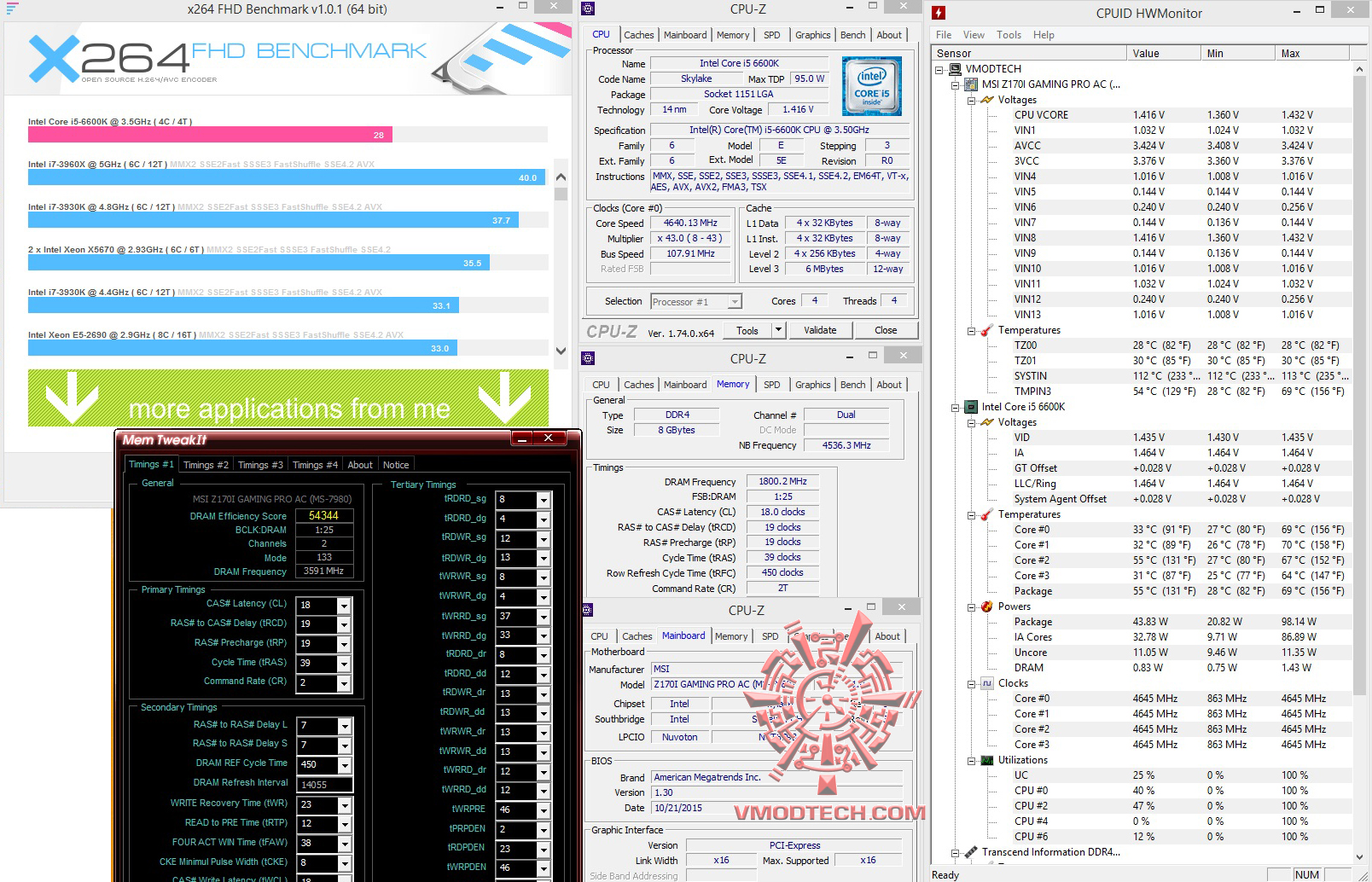Click the Intel Core i5 6600K chip icon
Viewport: 1372px width, 882px height.
971,407
